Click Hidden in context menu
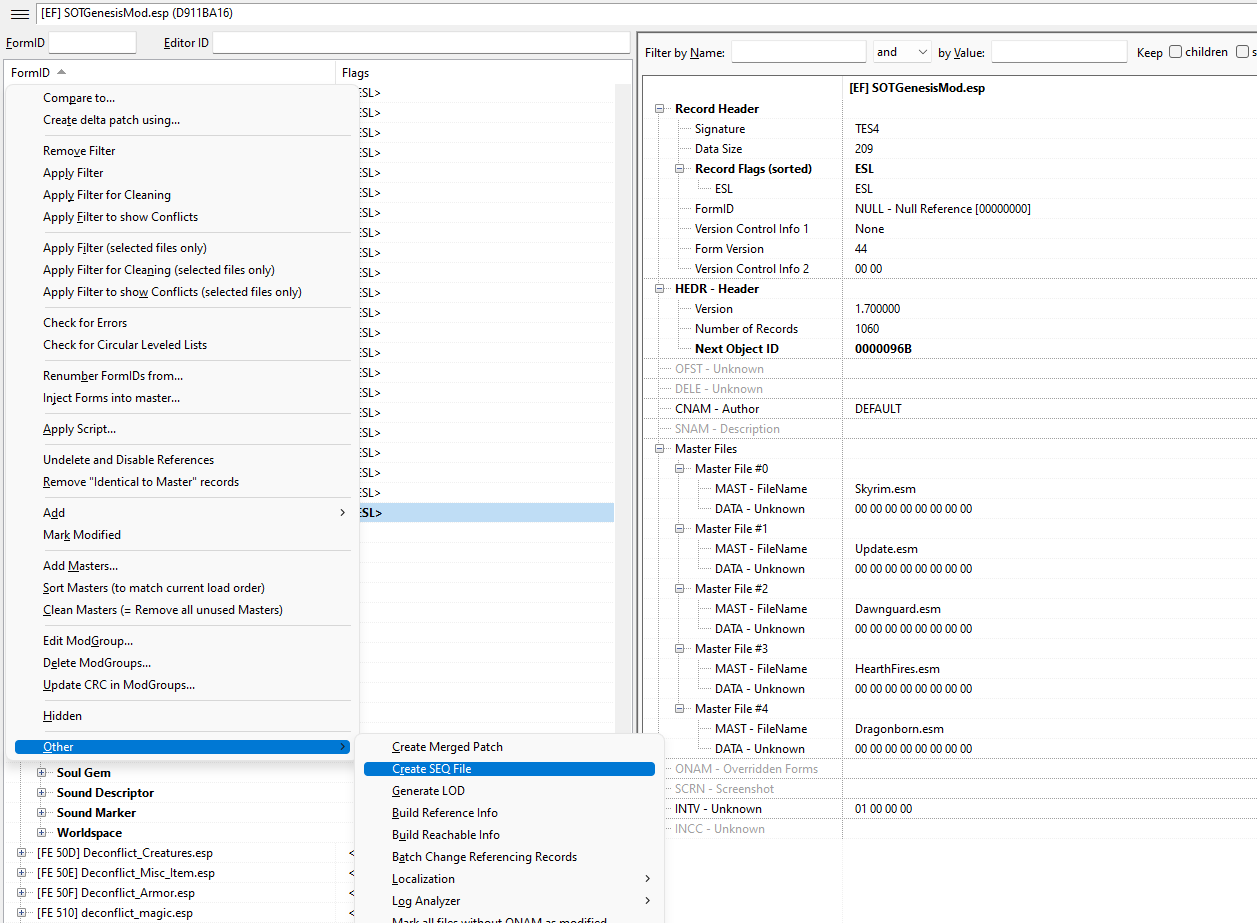The image size is (1257, 923). pyautogui.click(x=183, y=716)
